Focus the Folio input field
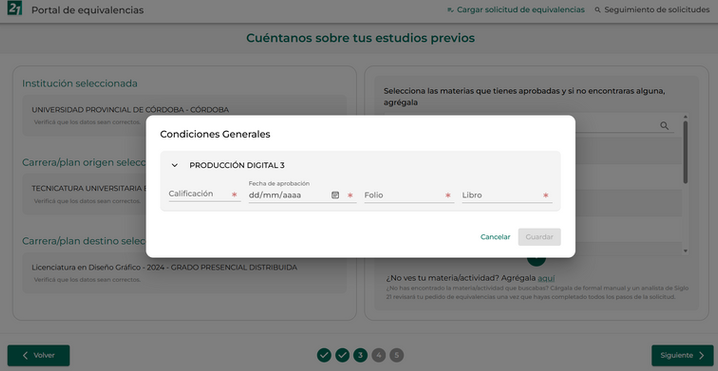 [x=409, y=195]
